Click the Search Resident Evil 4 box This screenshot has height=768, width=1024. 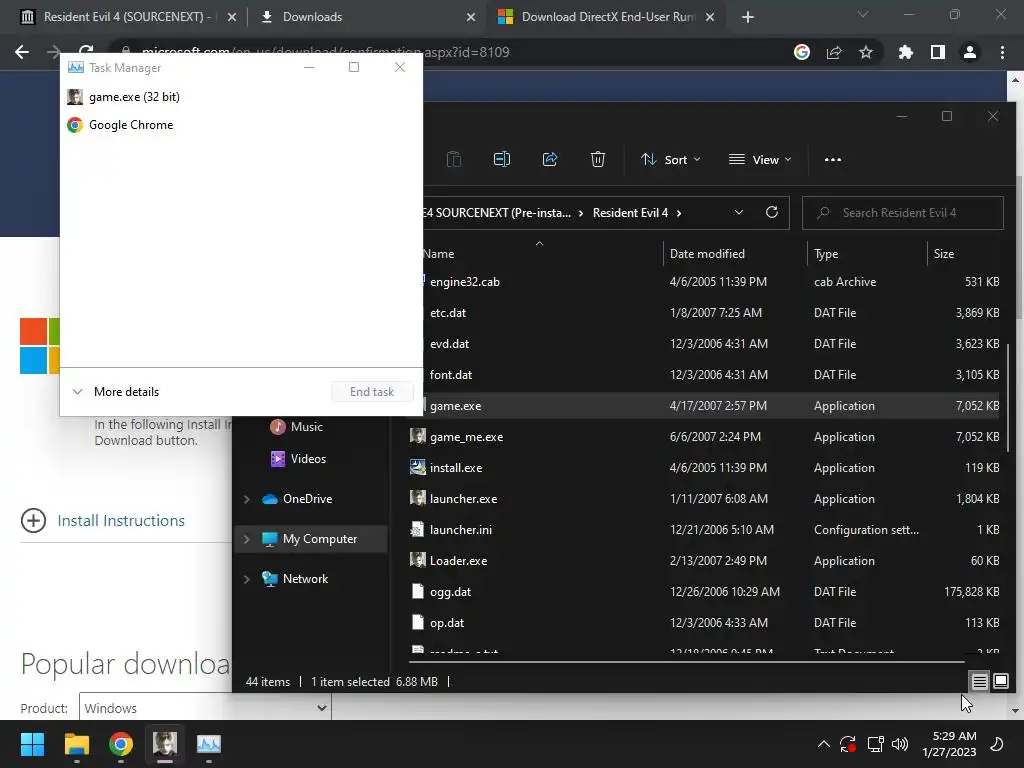(903, 213)
